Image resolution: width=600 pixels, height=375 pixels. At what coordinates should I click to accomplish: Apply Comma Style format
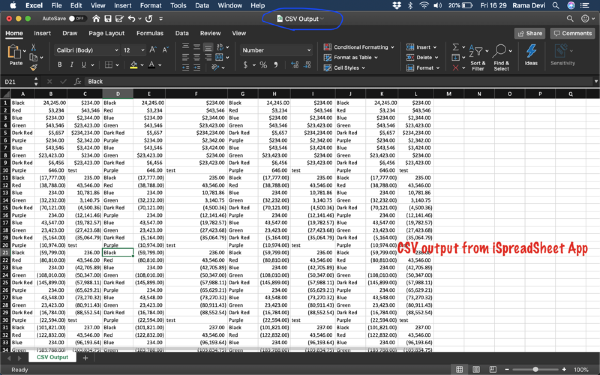pyautogui.click(x=276, y=65)
